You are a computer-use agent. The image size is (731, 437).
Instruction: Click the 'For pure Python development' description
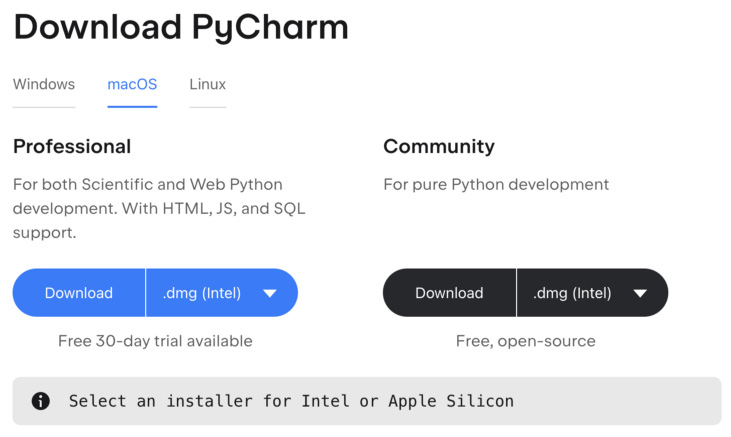[x=496, y=185]
